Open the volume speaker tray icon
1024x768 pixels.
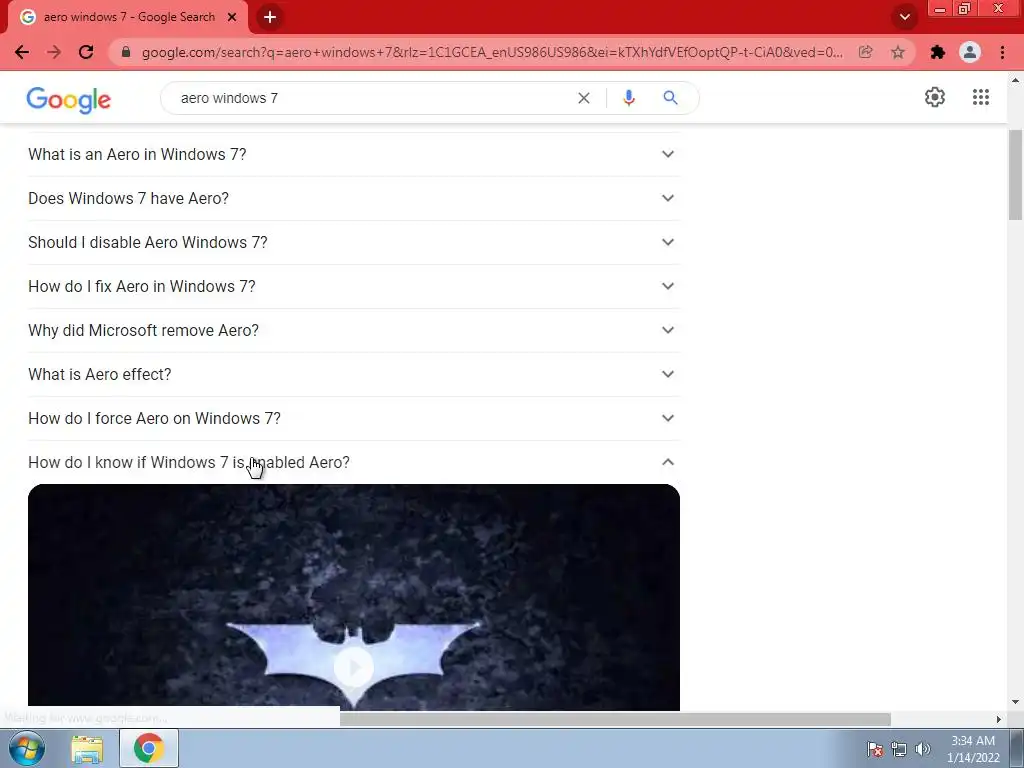(x=922, y=749)
